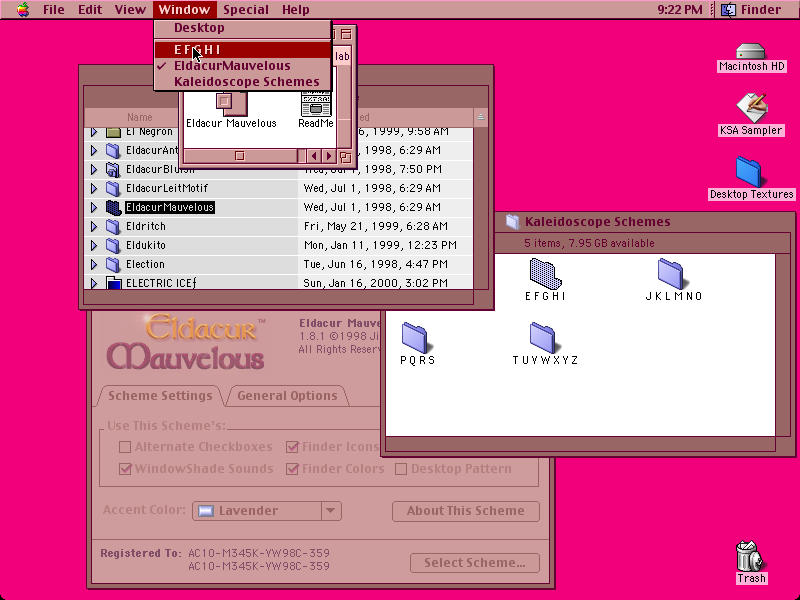The width and height of the screenshot is (800, 600).
Task: Switch to the General Options tab
Action: (x=287, y=396)
